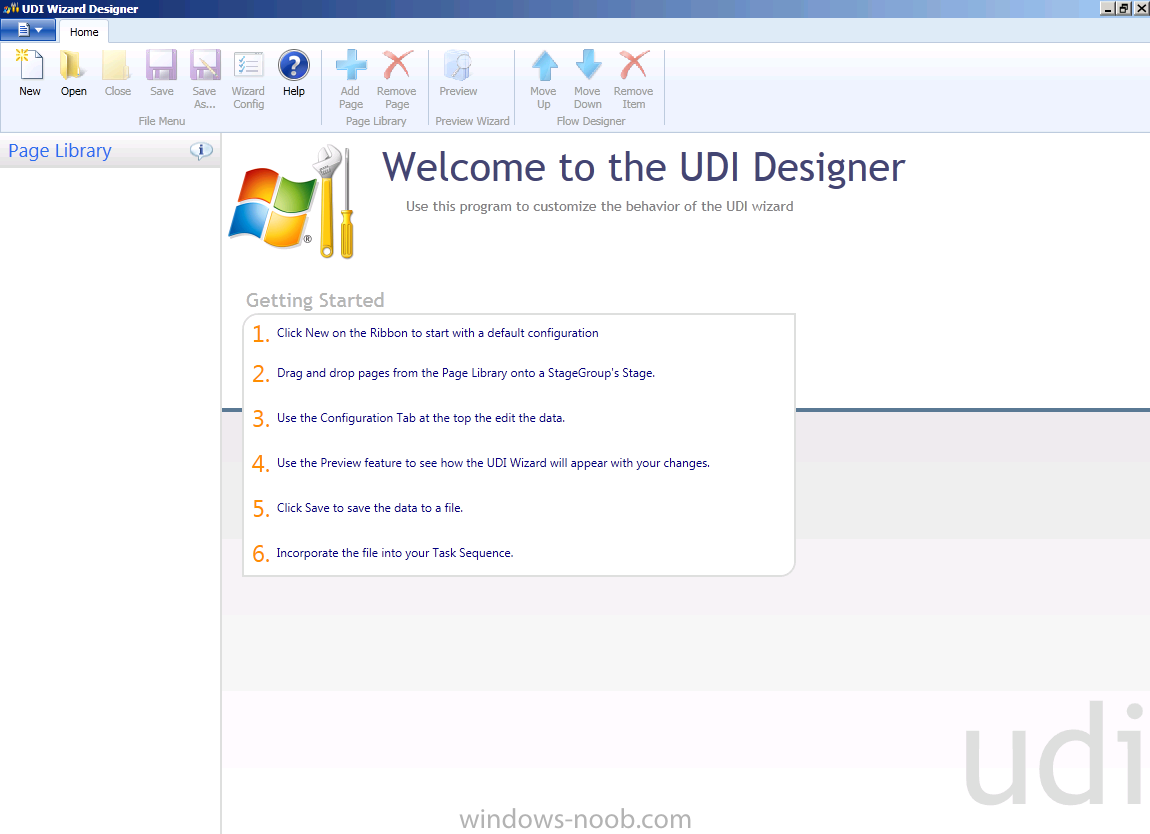Screen dimensions: 1150x834
Task: Click step 2 drag and drop pages text
Action: pyautogui.click(x=466, y=373)
